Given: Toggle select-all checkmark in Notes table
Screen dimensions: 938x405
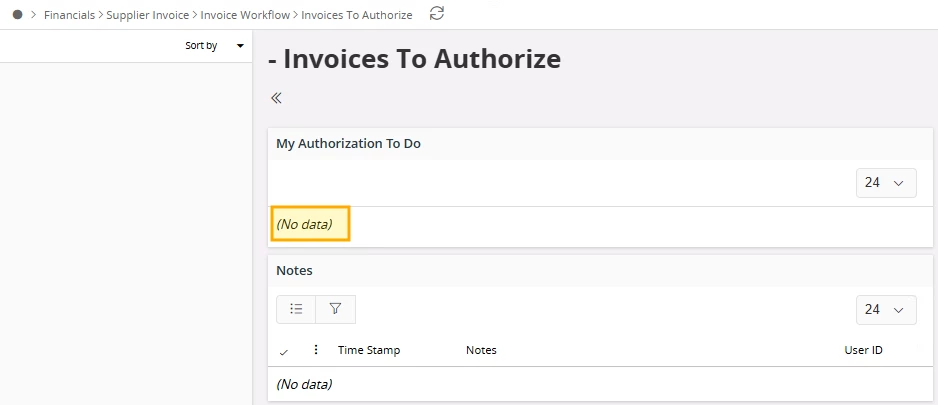Looking at the screenshot, I should click(x=284, y=351).
